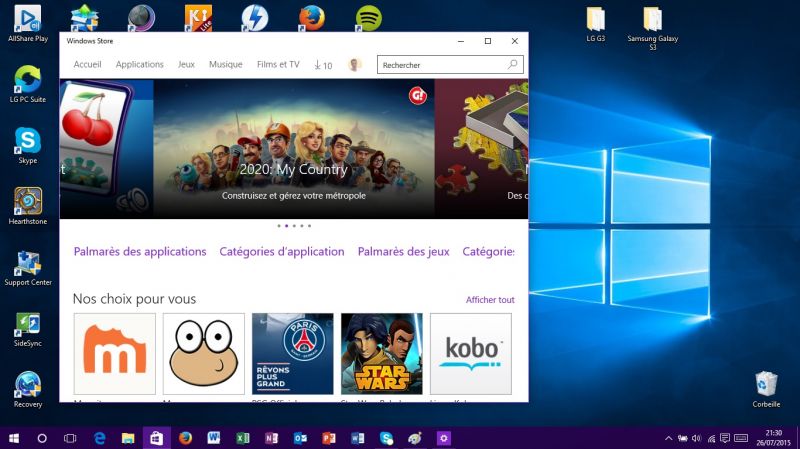Viewport: 800px width, 449px height.
Task: Select the first carousel page dot
Action: point(279,226)
